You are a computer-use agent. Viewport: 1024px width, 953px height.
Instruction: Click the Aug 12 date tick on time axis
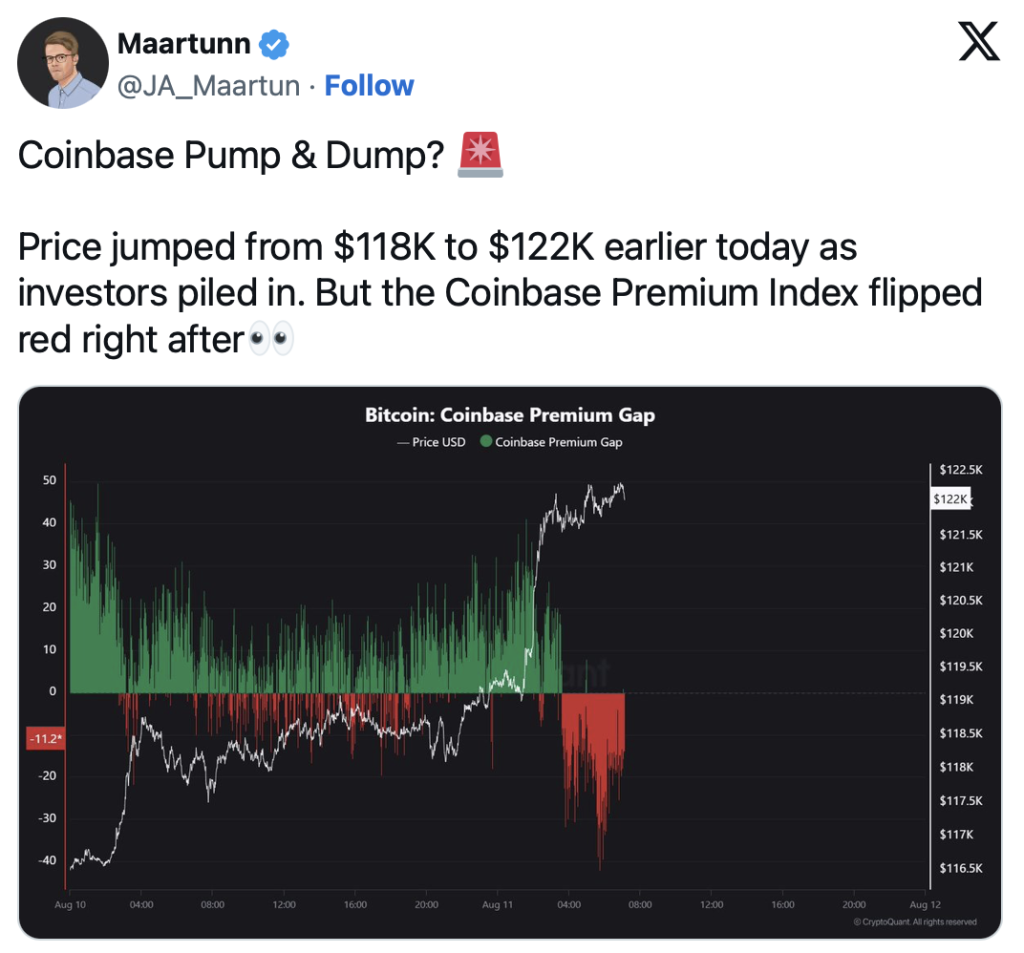(925, 905)
